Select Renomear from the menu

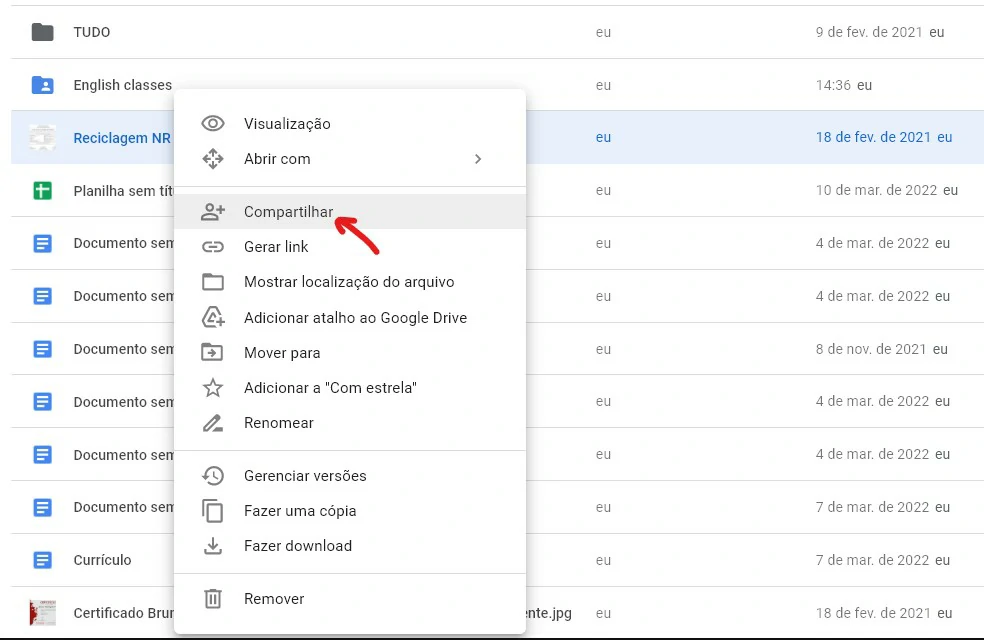pyautogui.click(x=350, y=423)
